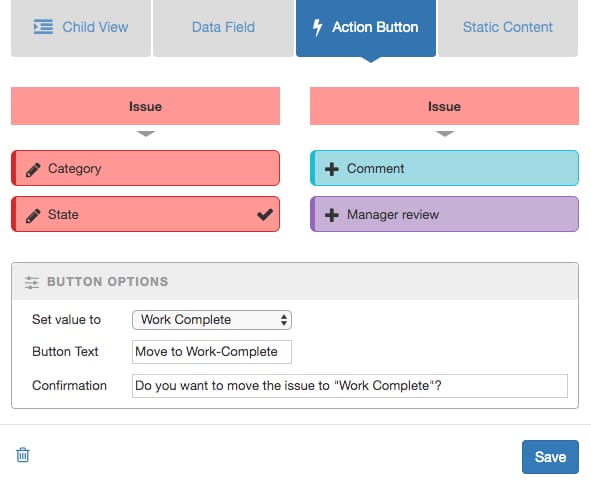591x485 pixels.
Task: Click the Button Options sliders icon
Action: 32,282
